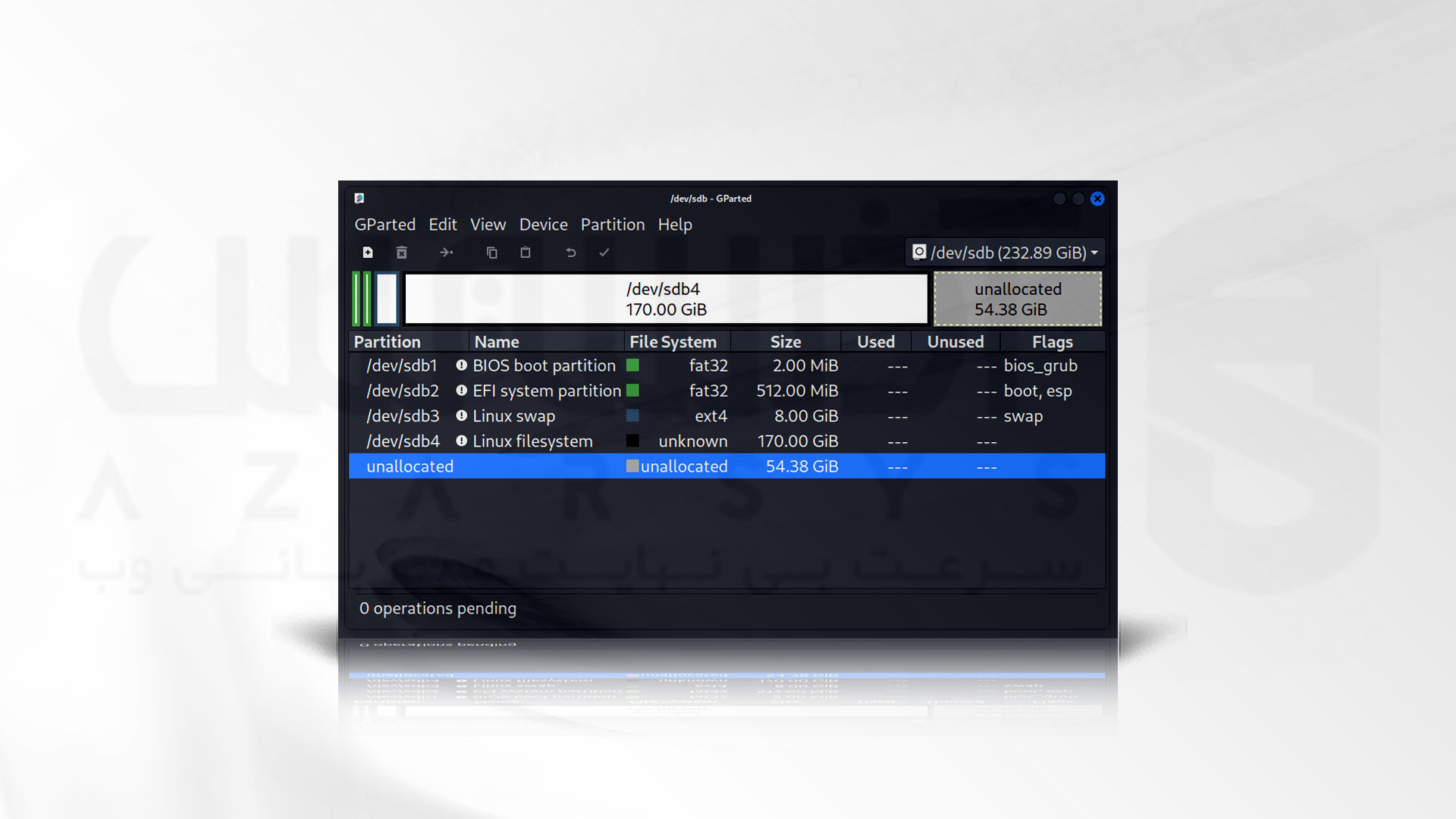Click the warning icon beside Linux swap
Image resolution: width=1456 pixels, height=819 pixels.
click(x=461, y=416)
